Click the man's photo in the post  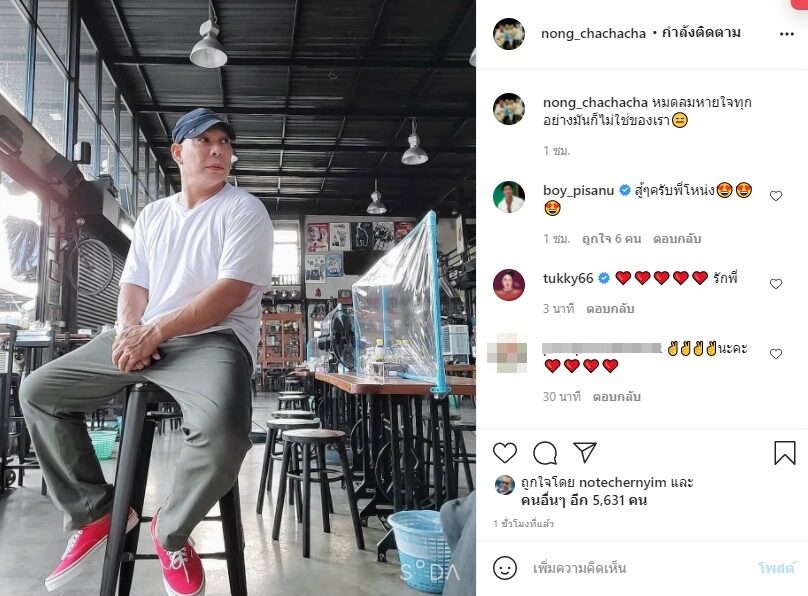(238, 298)
